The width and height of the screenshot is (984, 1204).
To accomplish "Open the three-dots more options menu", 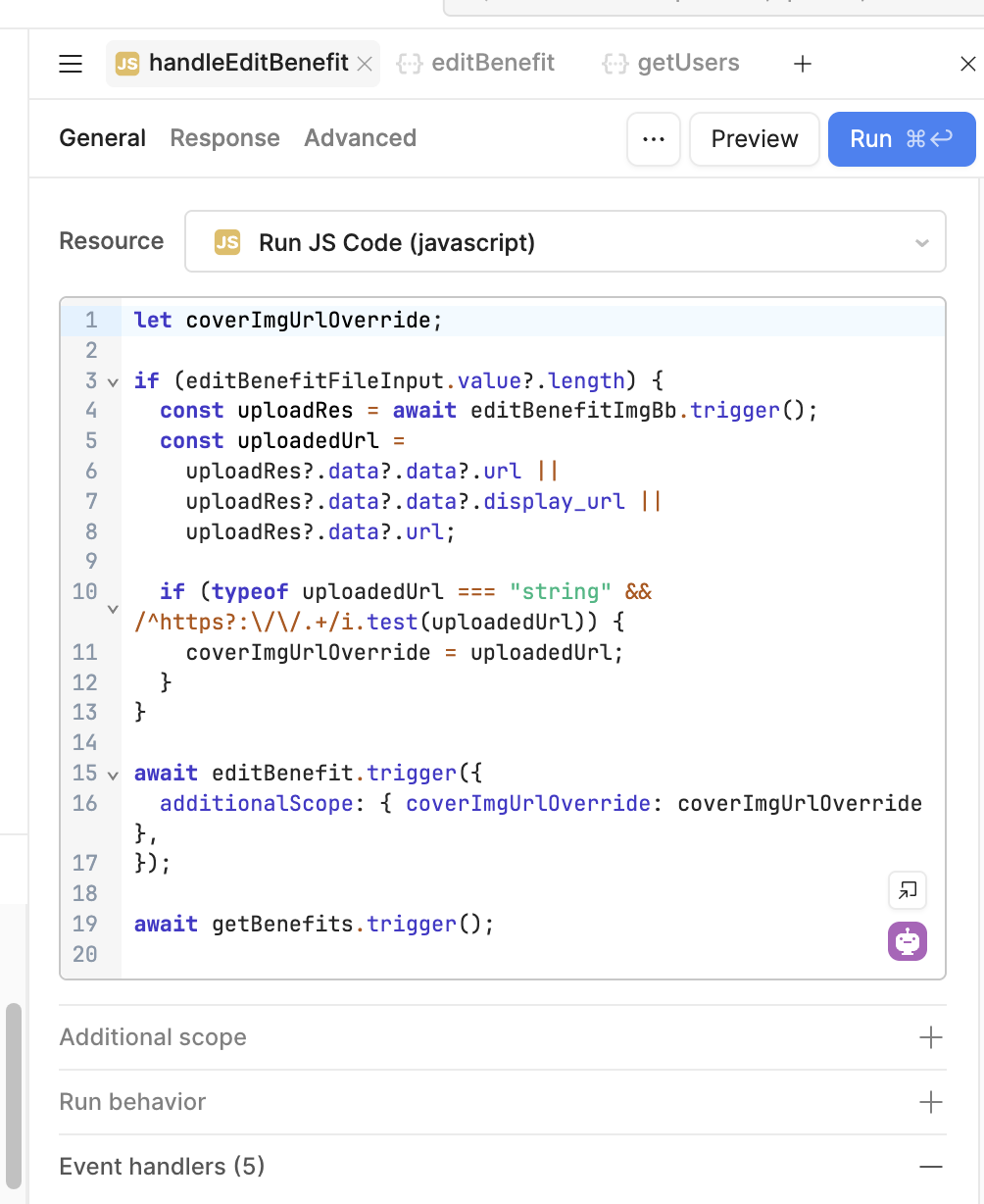I will (654, 139).
